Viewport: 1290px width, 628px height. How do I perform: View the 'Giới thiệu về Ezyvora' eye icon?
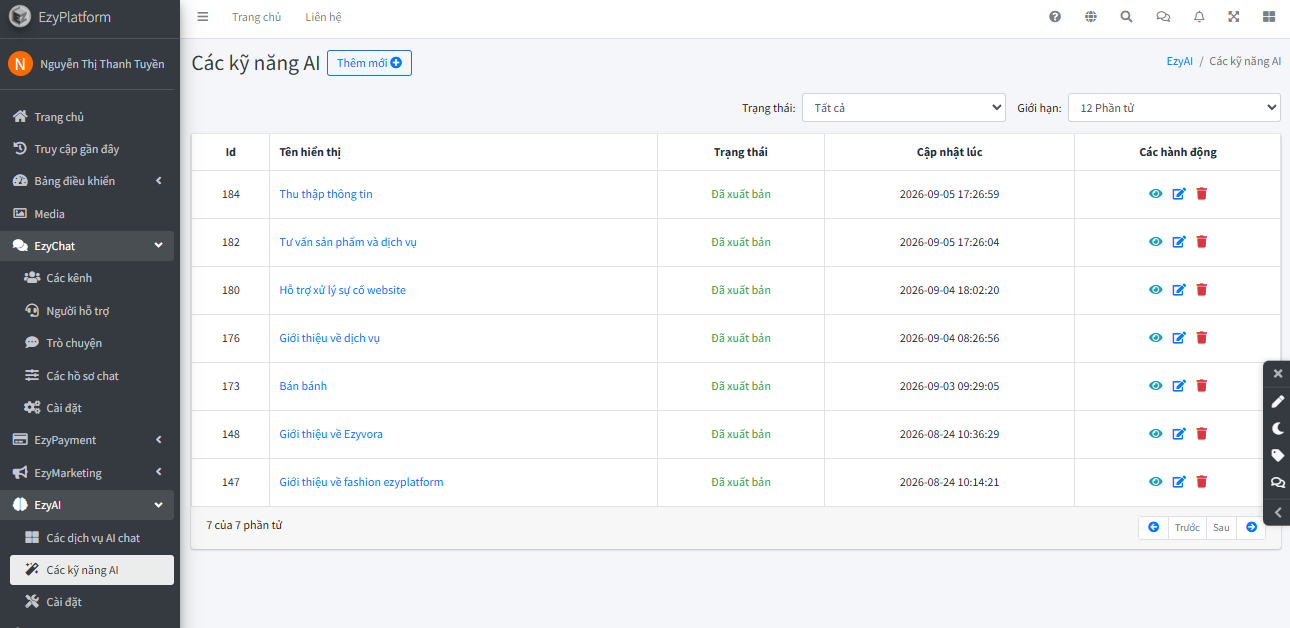point(1156,434)
